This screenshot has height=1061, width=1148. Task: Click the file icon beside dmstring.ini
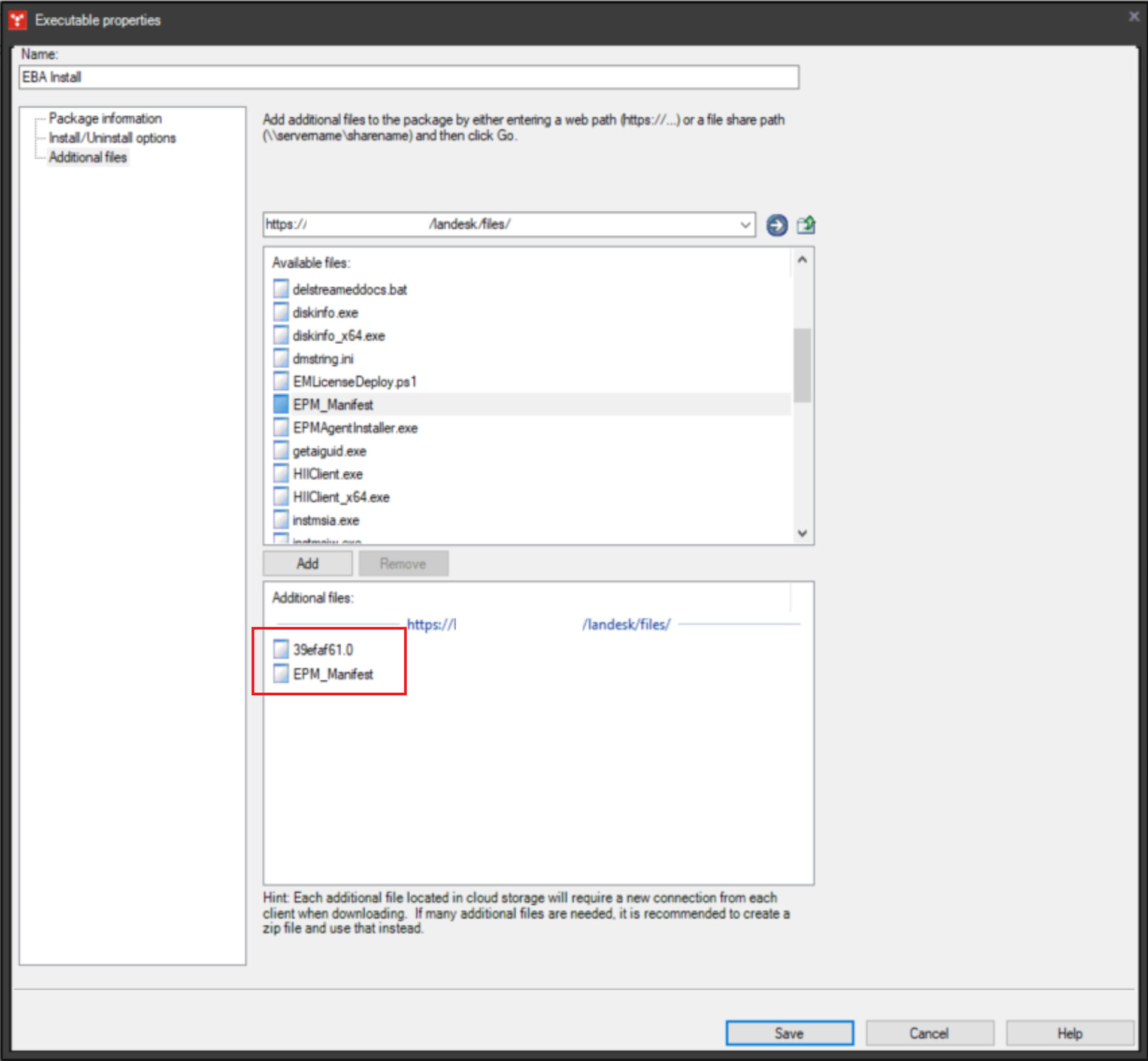click(280, 357)
